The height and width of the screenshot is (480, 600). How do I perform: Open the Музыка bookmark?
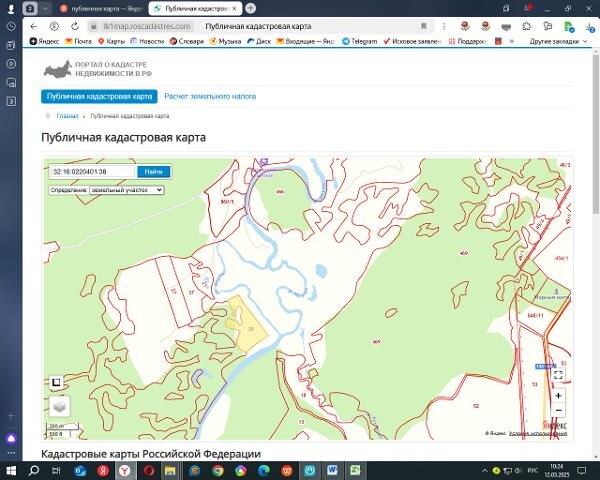(225, 41)
